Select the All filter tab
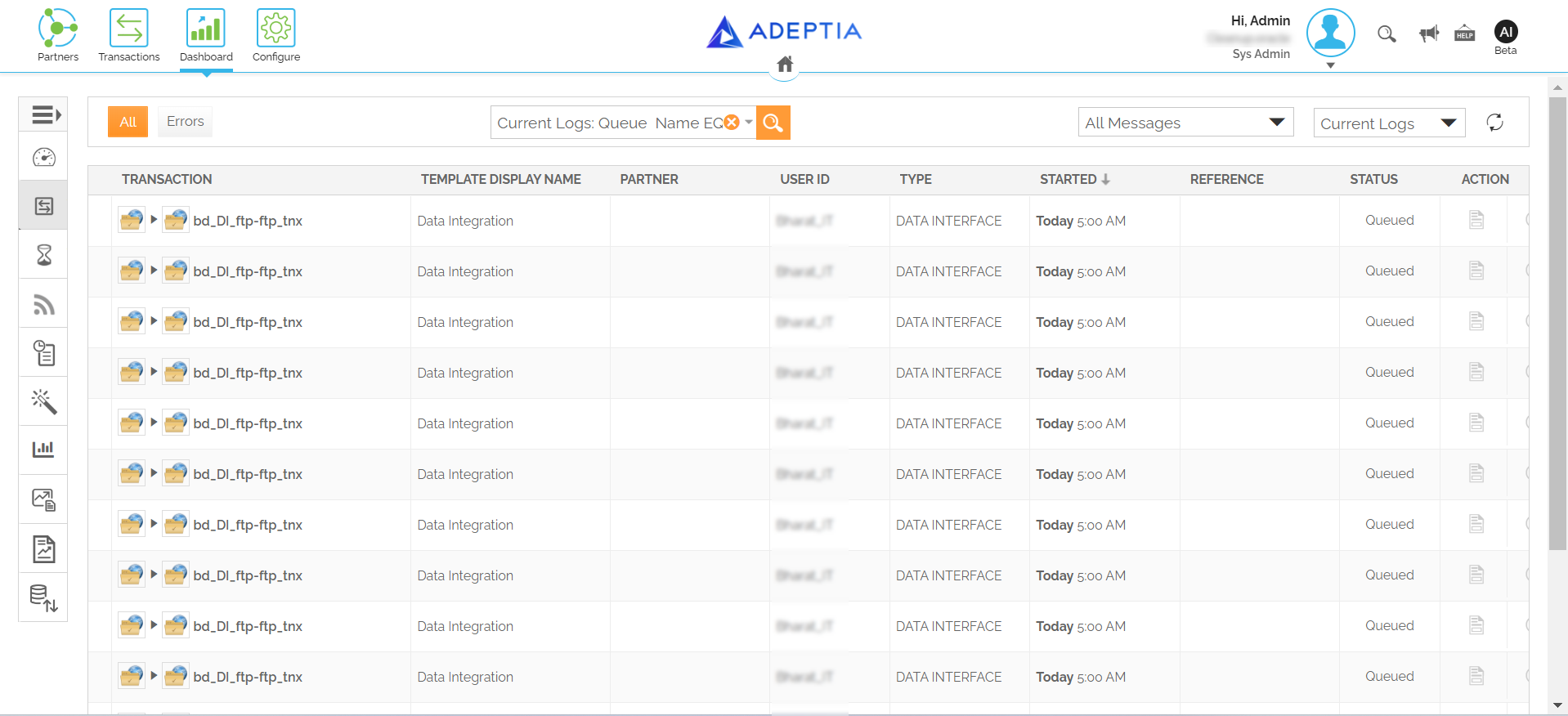This screenshot has height=716, width=1568. (128, 122)
